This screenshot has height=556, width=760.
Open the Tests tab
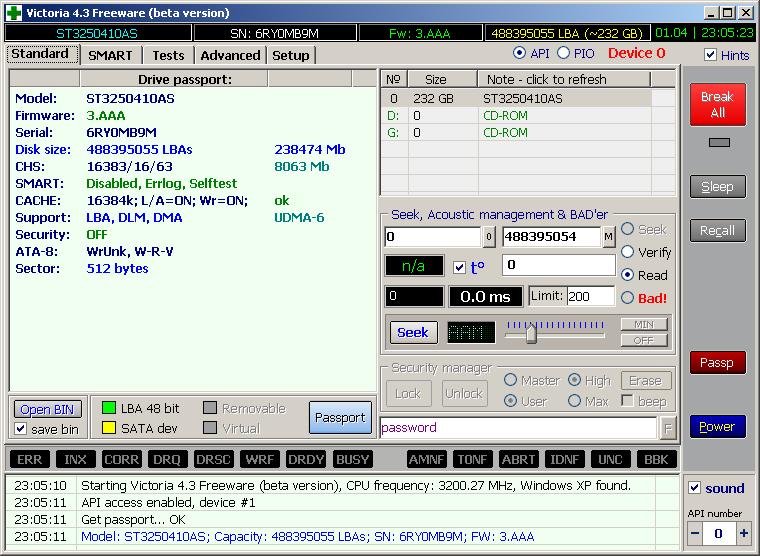168,55
